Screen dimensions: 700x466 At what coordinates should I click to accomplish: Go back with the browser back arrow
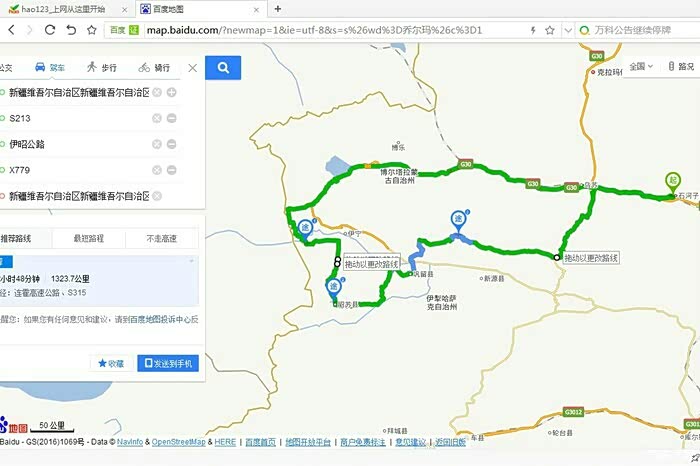pos(12,30)
